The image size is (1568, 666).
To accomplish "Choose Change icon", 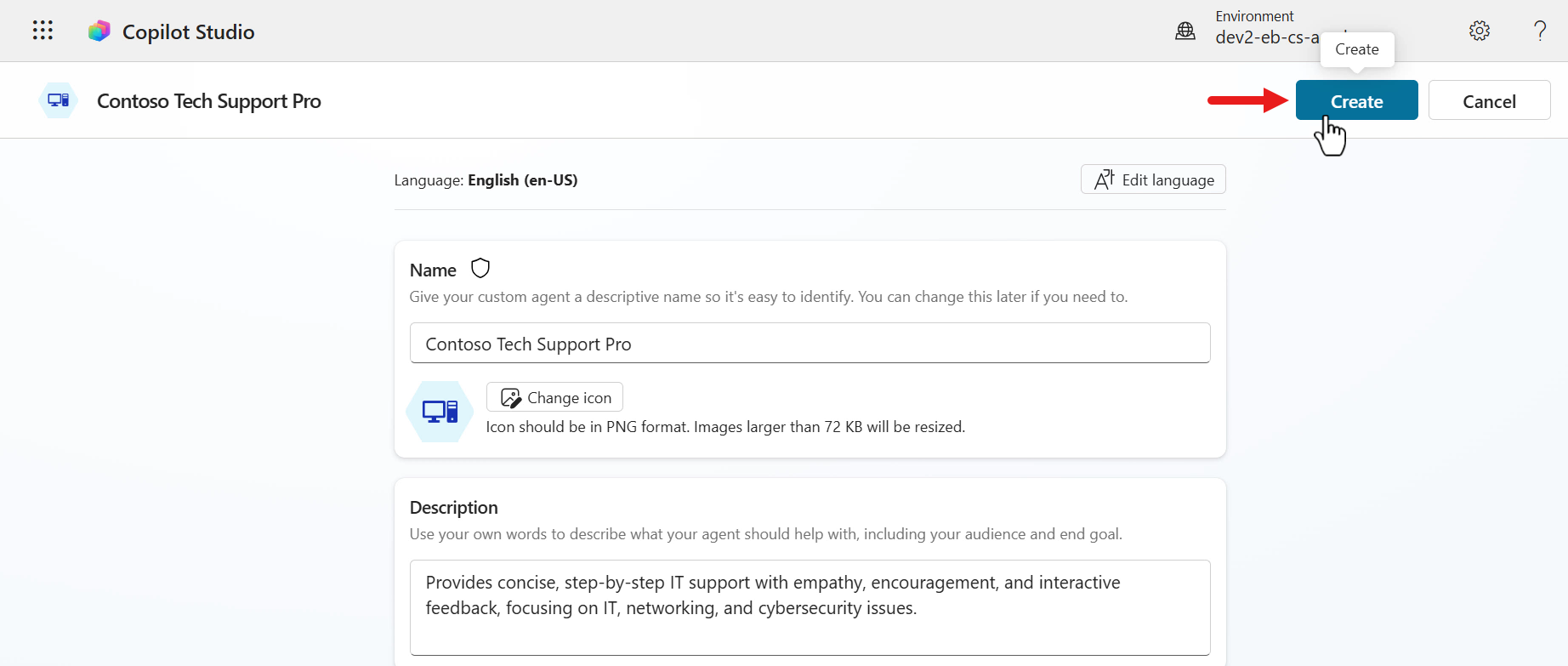I will click(x=554, y=397).
